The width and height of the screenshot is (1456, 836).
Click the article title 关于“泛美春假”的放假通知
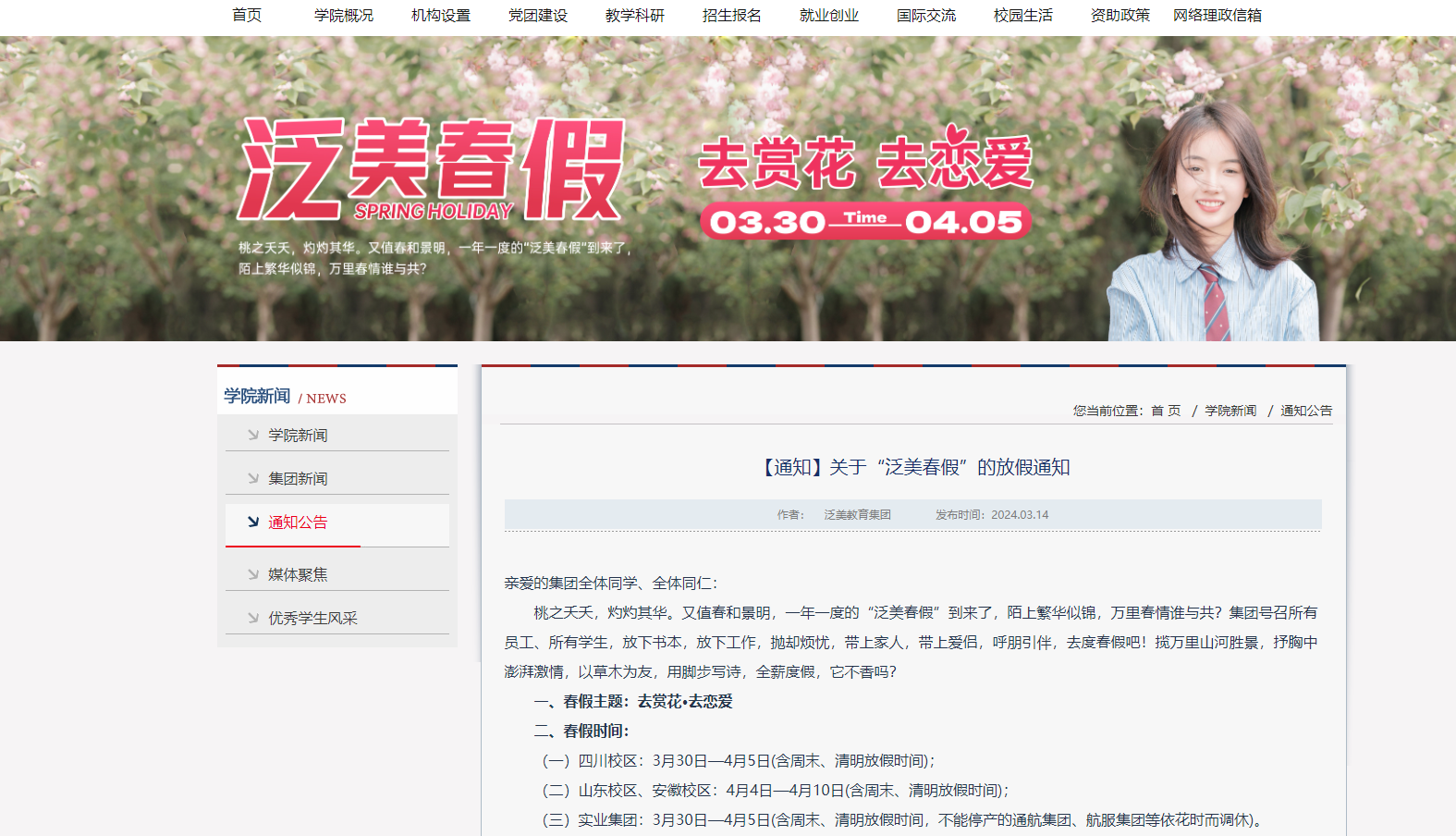pos(912,467)
